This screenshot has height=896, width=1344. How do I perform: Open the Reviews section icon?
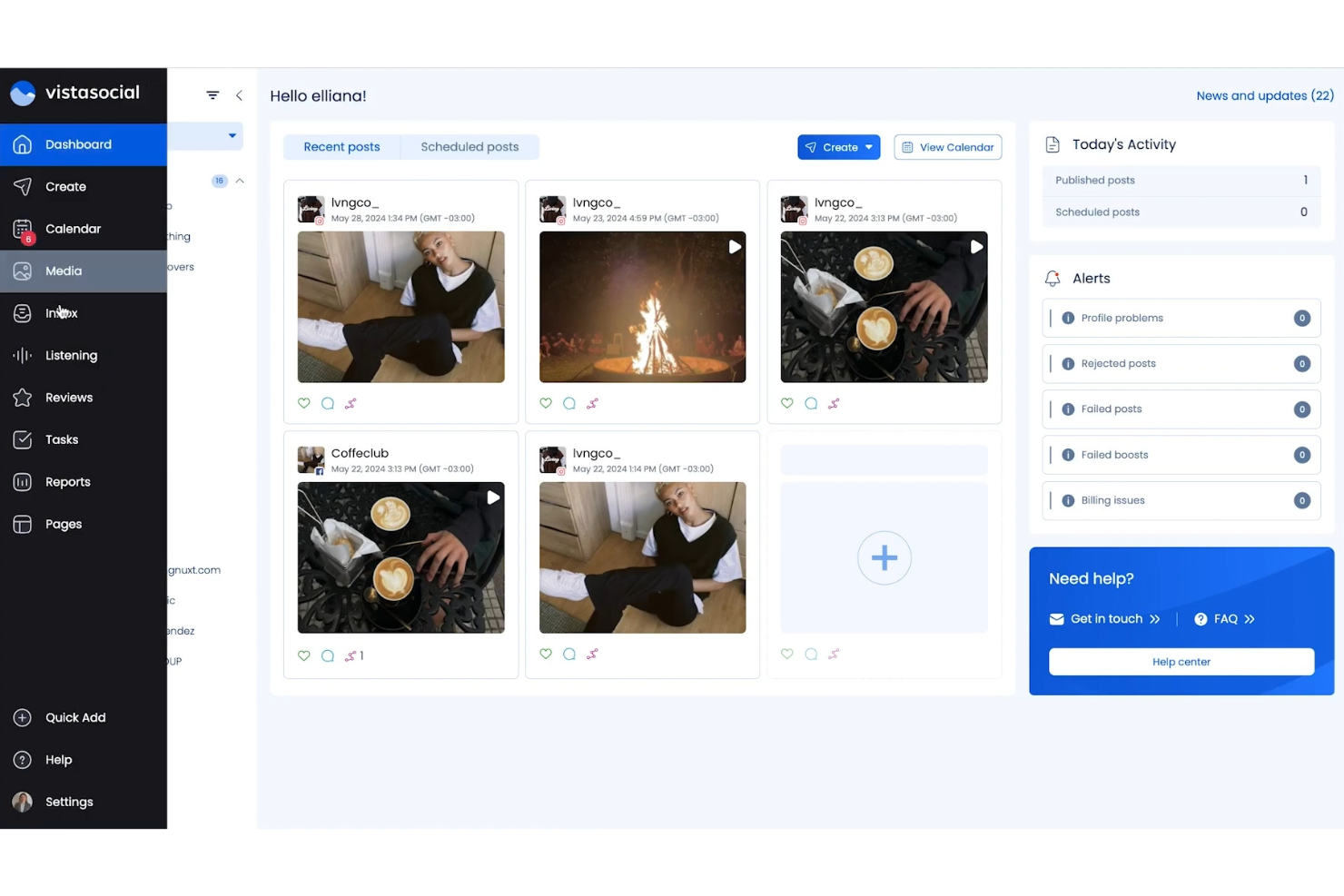click(22, 397)
